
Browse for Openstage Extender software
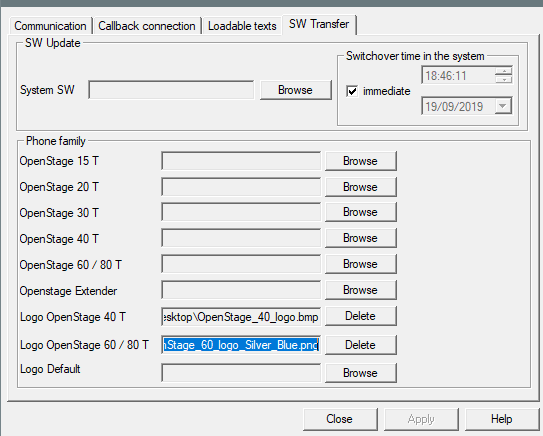(x=360, y=290)
